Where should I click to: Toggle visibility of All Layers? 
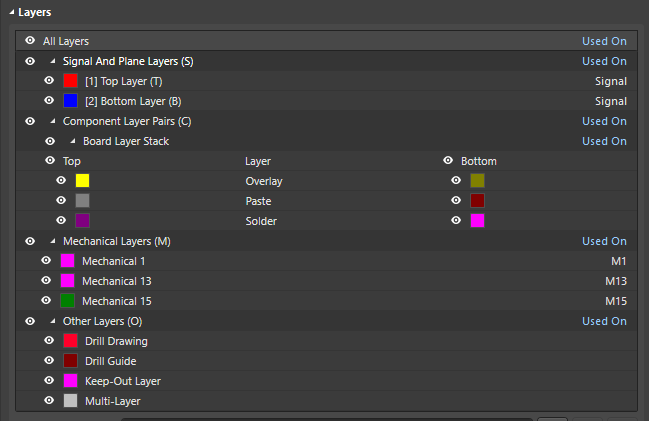[30, 41]
